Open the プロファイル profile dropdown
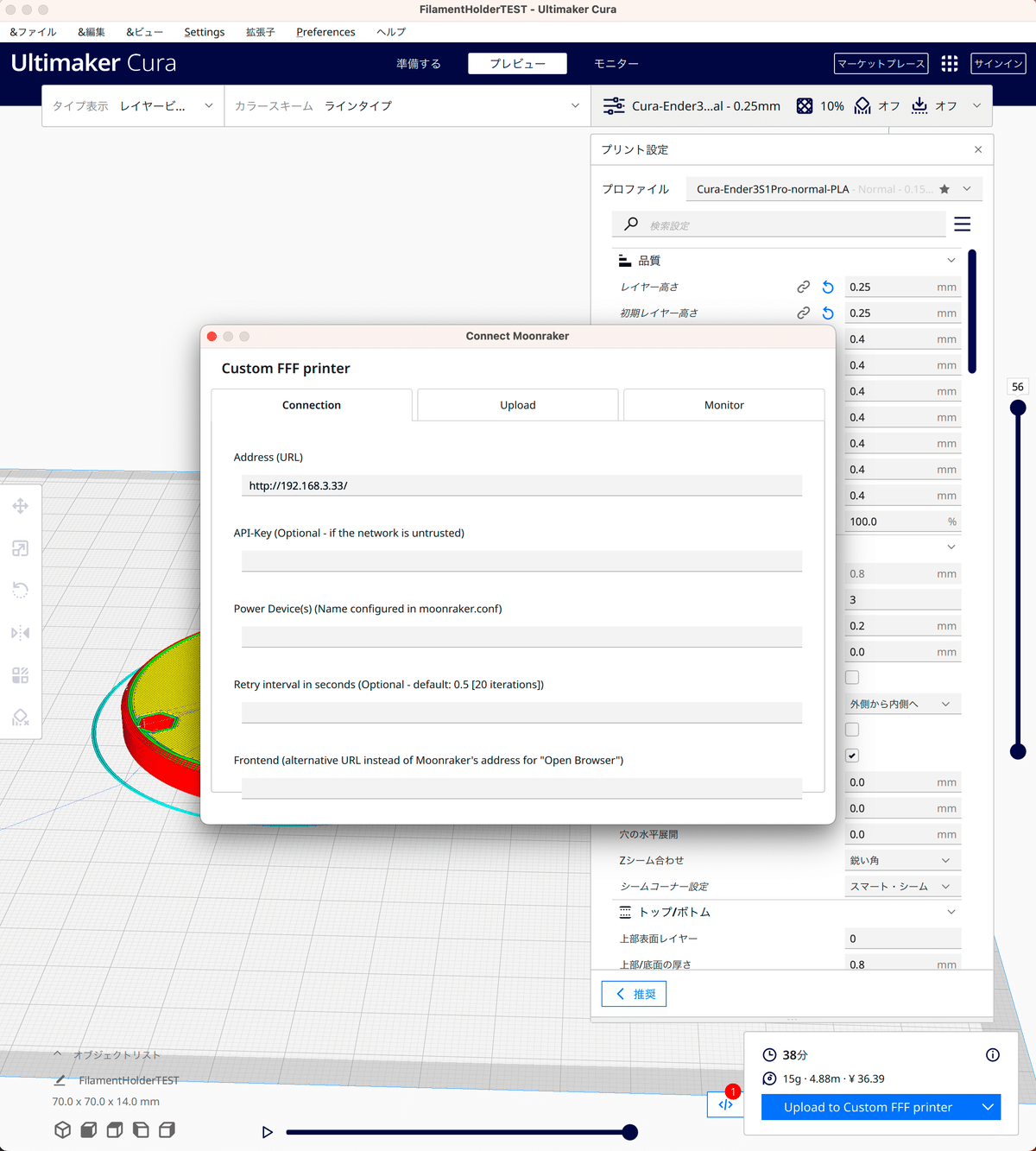Viewport: 1036px width, 1151px height. [x=834, y=189]
